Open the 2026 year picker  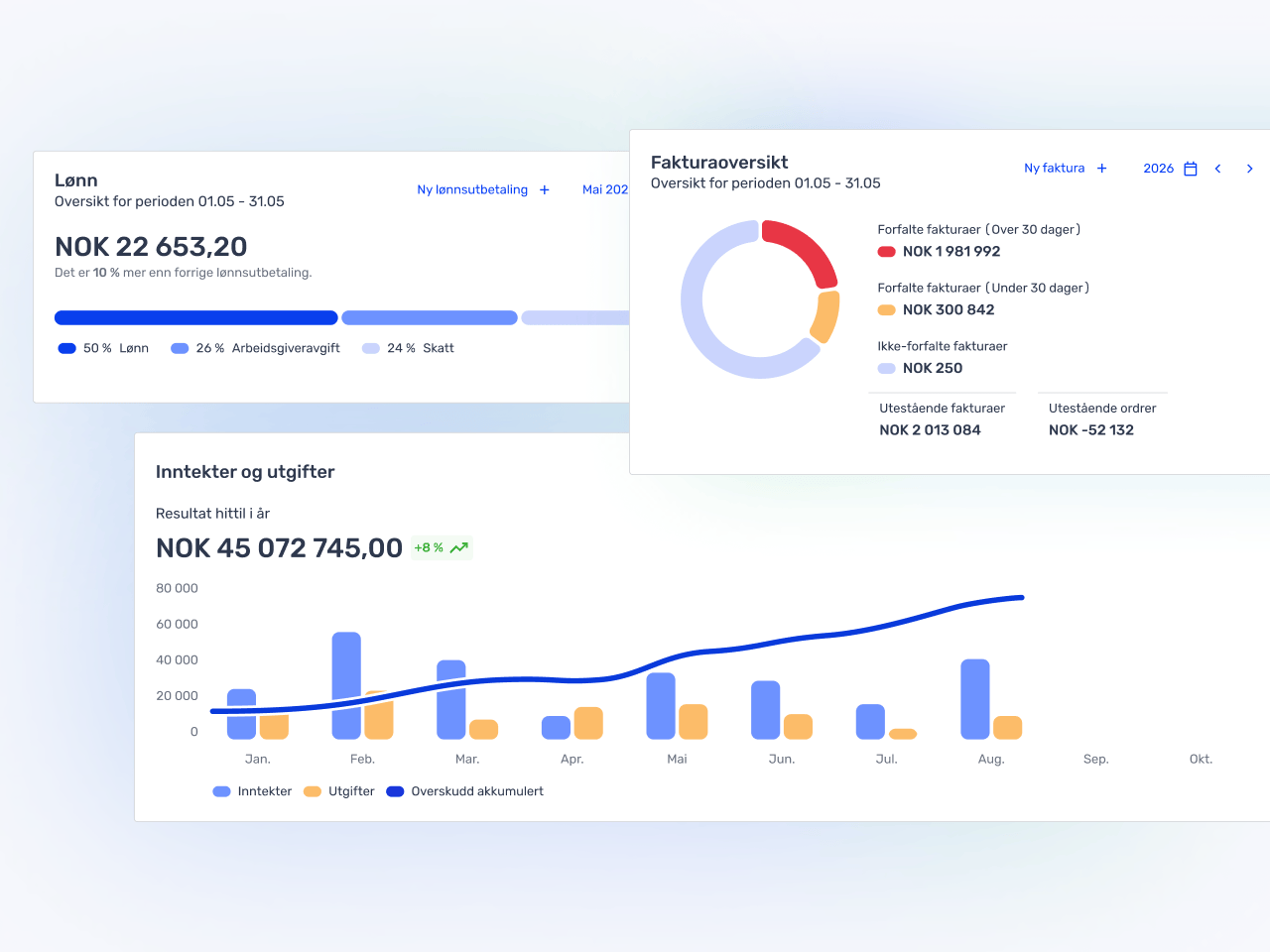coord(1158,169)
